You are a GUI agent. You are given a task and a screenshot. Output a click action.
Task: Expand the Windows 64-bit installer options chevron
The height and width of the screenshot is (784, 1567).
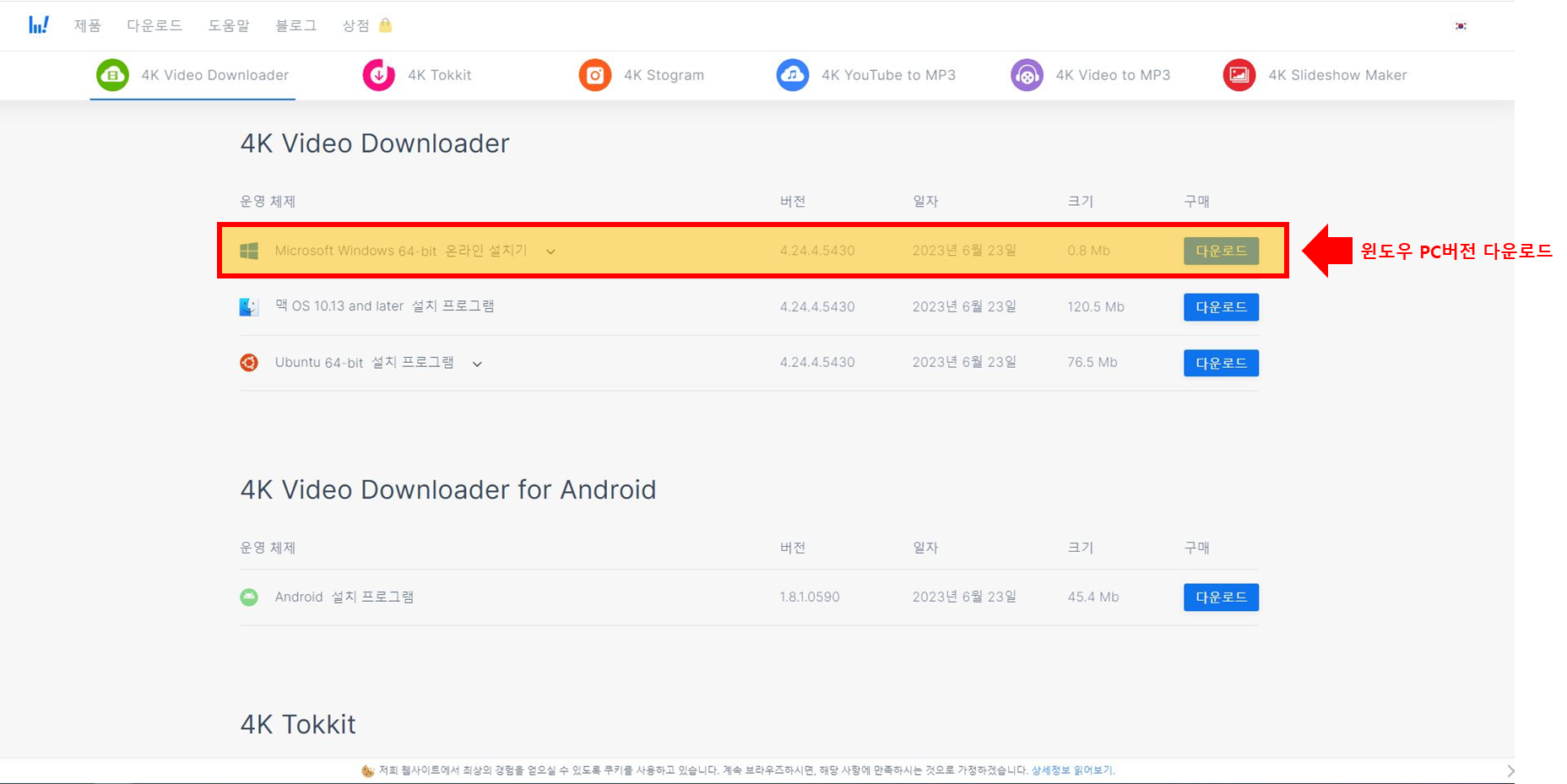pyautogui.click(x=550, y=251)
